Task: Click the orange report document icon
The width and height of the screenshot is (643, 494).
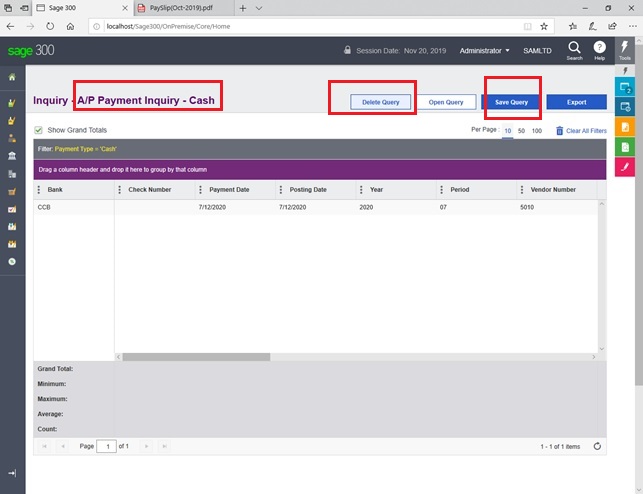Action: coord(625,127)
